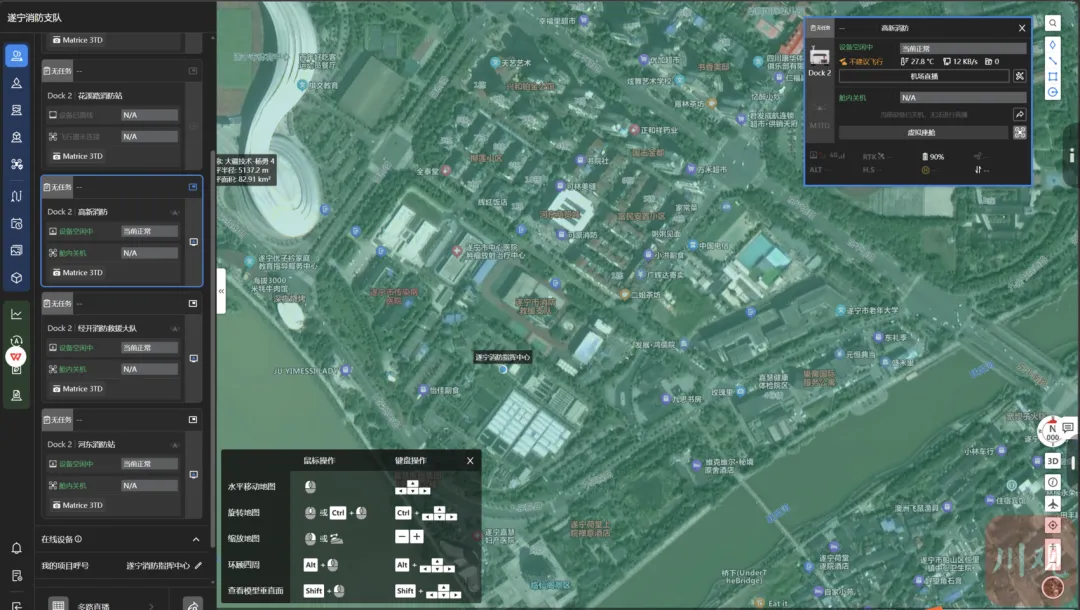Click the locate target crosshair icon

click(x=1052, y=525)
